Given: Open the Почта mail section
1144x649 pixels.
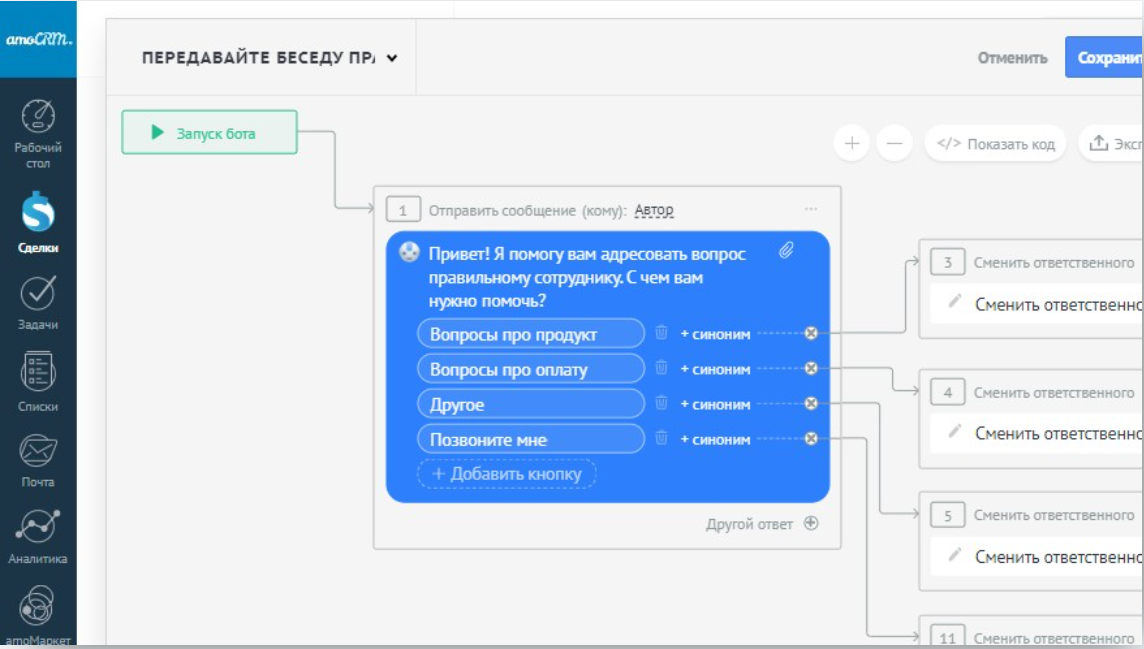Looking at the screenshot, I should pyautogui.click(x=38, y=459).
